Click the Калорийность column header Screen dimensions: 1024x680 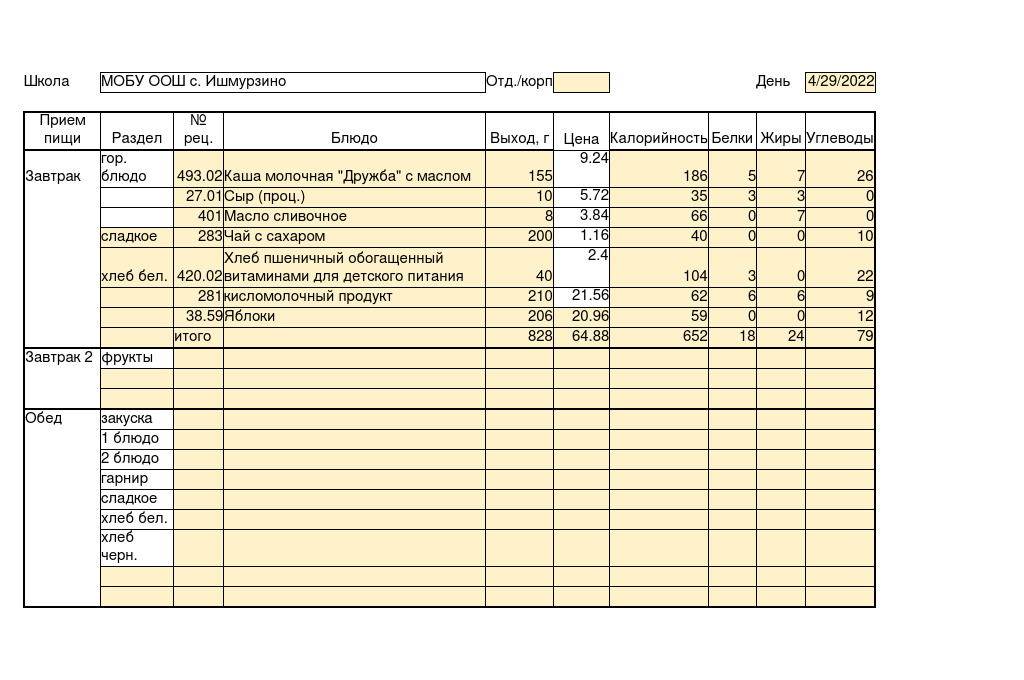coord(658,138)
